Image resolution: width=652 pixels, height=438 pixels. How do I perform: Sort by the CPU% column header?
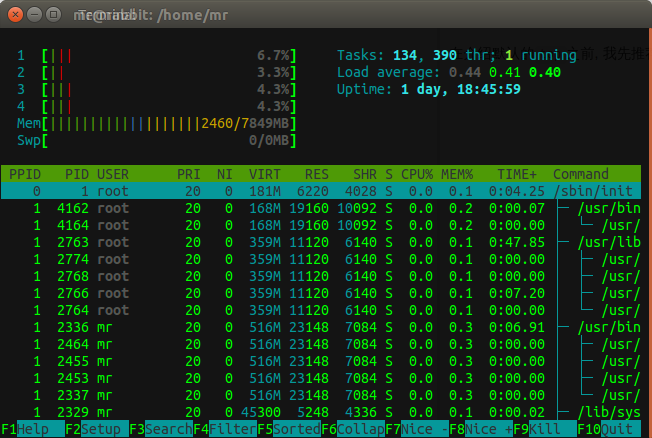(x=418, y=174)
